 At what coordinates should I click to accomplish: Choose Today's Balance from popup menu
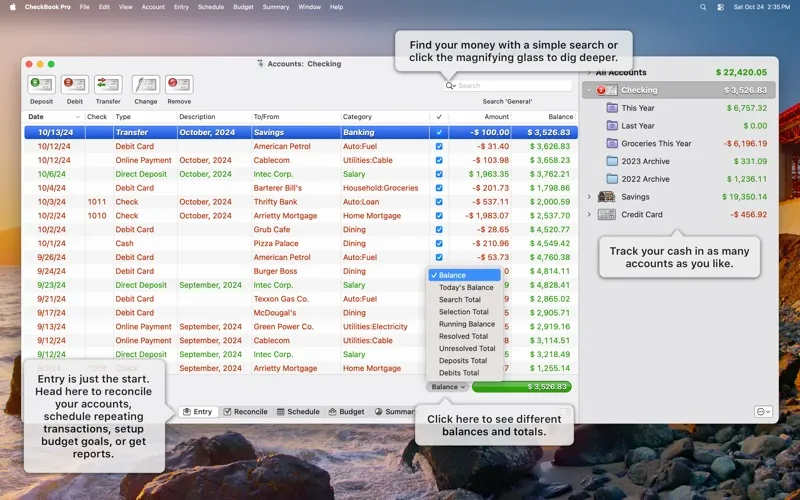(x=466, y=288)
